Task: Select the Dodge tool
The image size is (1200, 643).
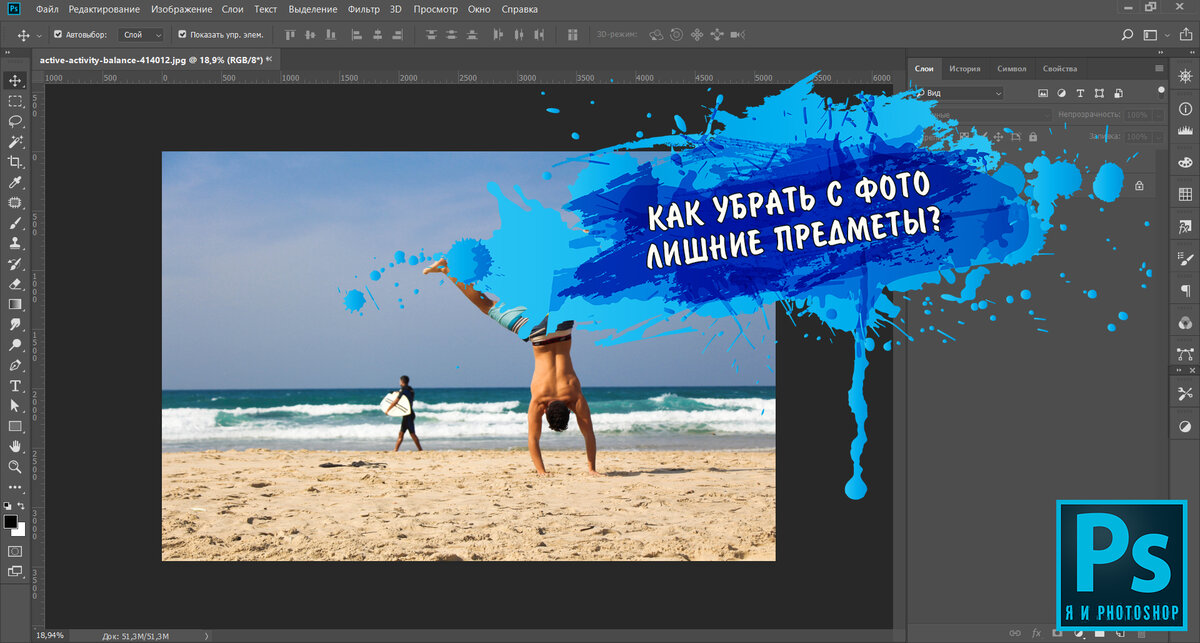Action: click(15, 345)
